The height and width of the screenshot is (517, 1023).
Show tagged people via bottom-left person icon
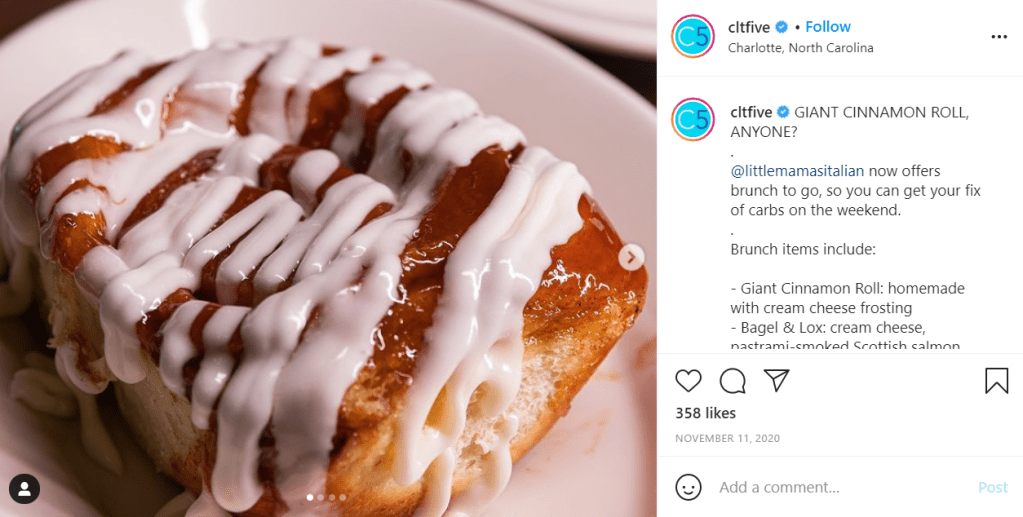coord(24,489)
